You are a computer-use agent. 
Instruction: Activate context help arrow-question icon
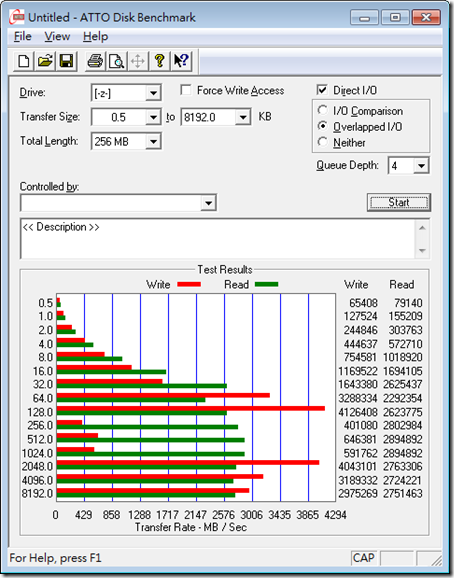tap(181, 61)
